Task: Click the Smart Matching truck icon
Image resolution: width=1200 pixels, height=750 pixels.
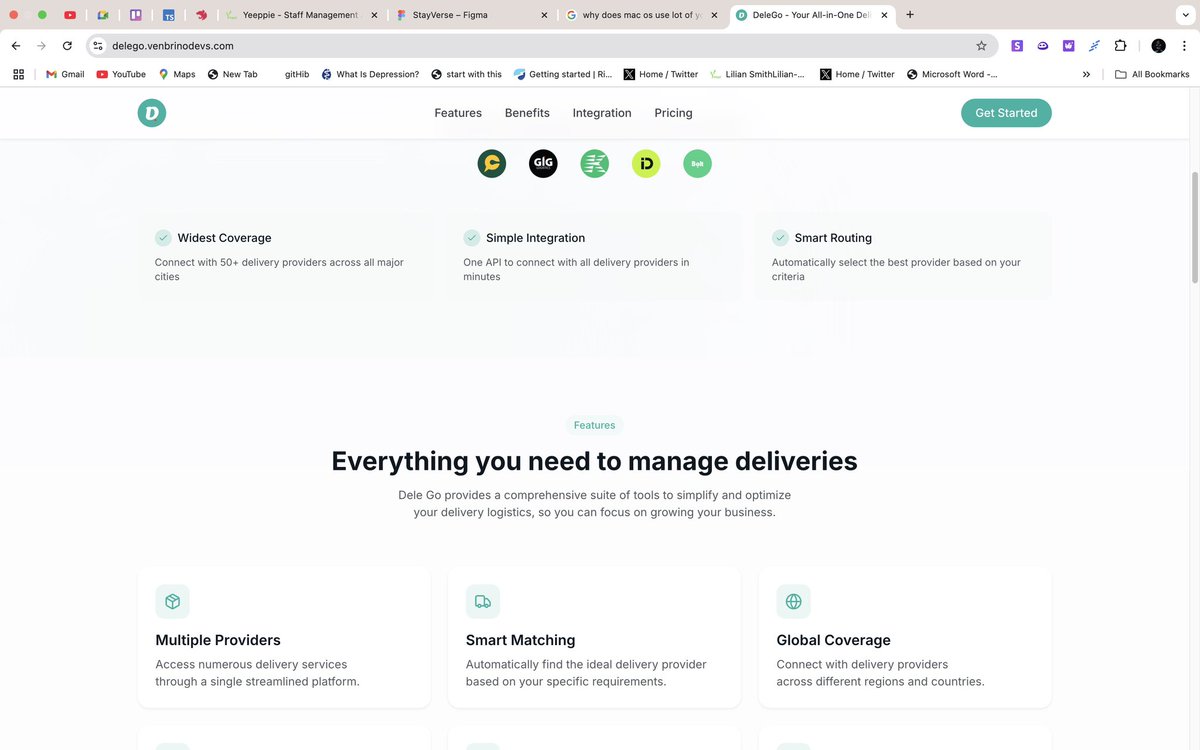Action: click(x=483, y=601)
